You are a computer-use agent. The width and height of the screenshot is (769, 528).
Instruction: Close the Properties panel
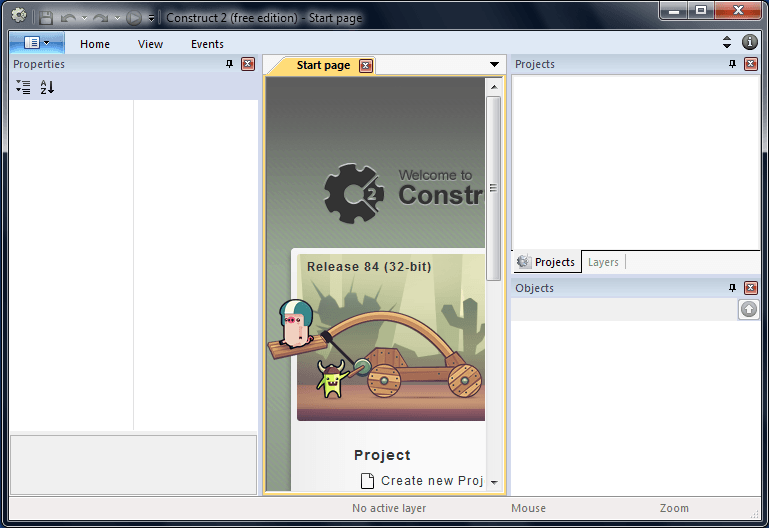[248, 64]
